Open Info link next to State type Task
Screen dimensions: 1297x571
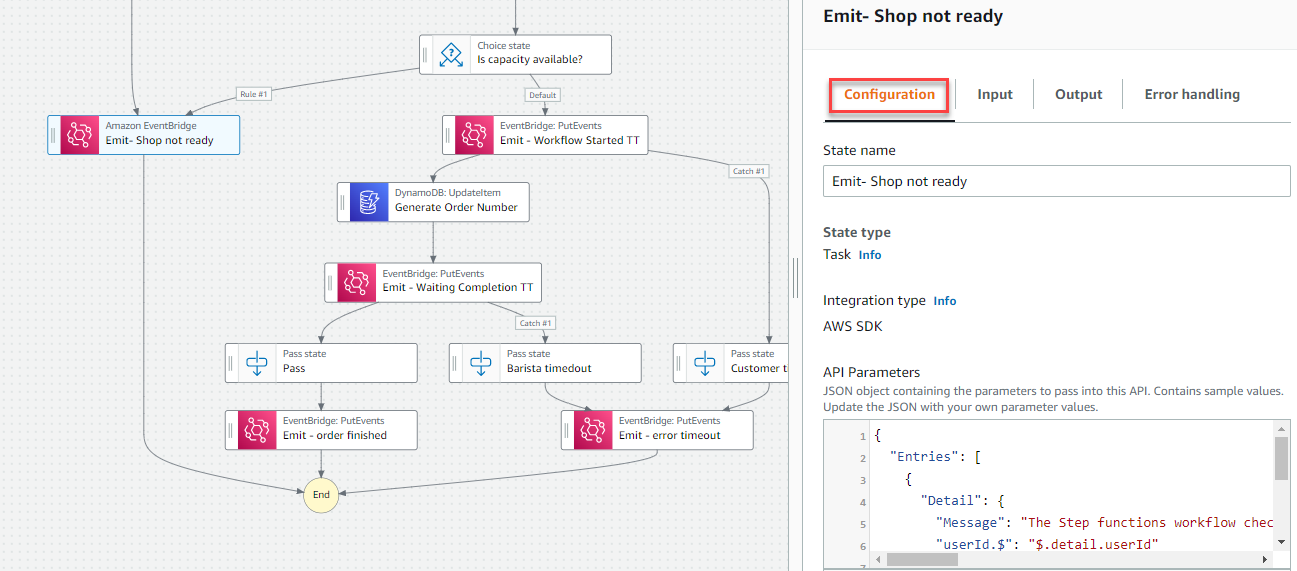tap(870, 255)
